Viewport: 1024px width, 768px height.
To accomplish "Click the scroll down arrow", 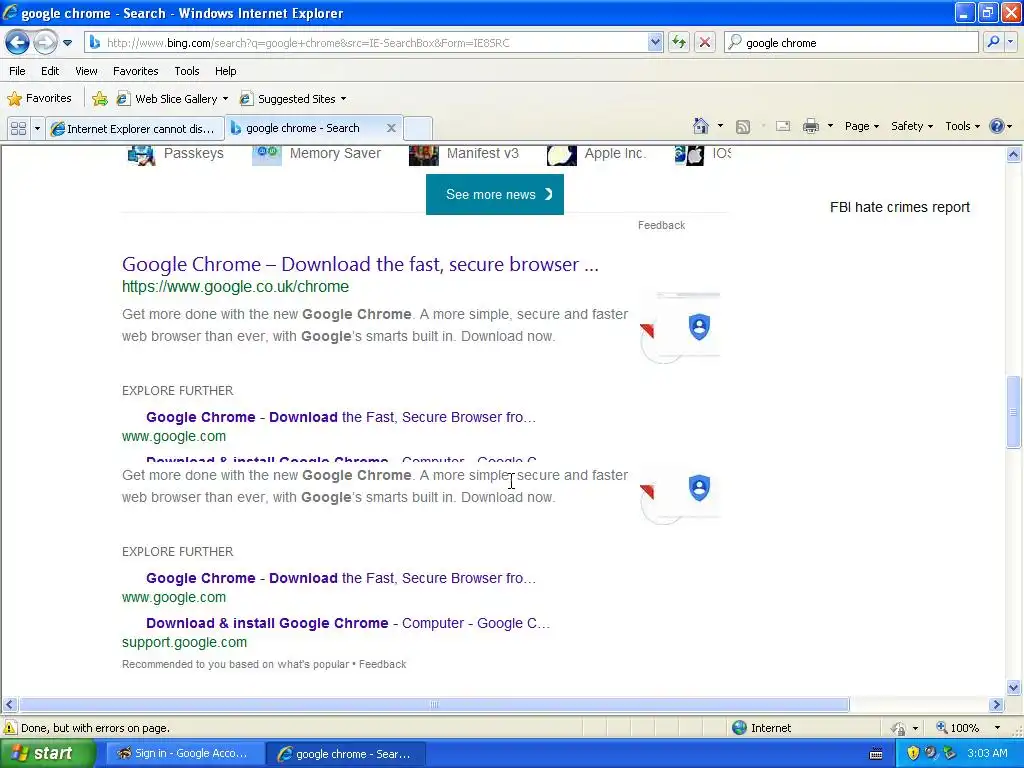I will [x=1013, y=687].
